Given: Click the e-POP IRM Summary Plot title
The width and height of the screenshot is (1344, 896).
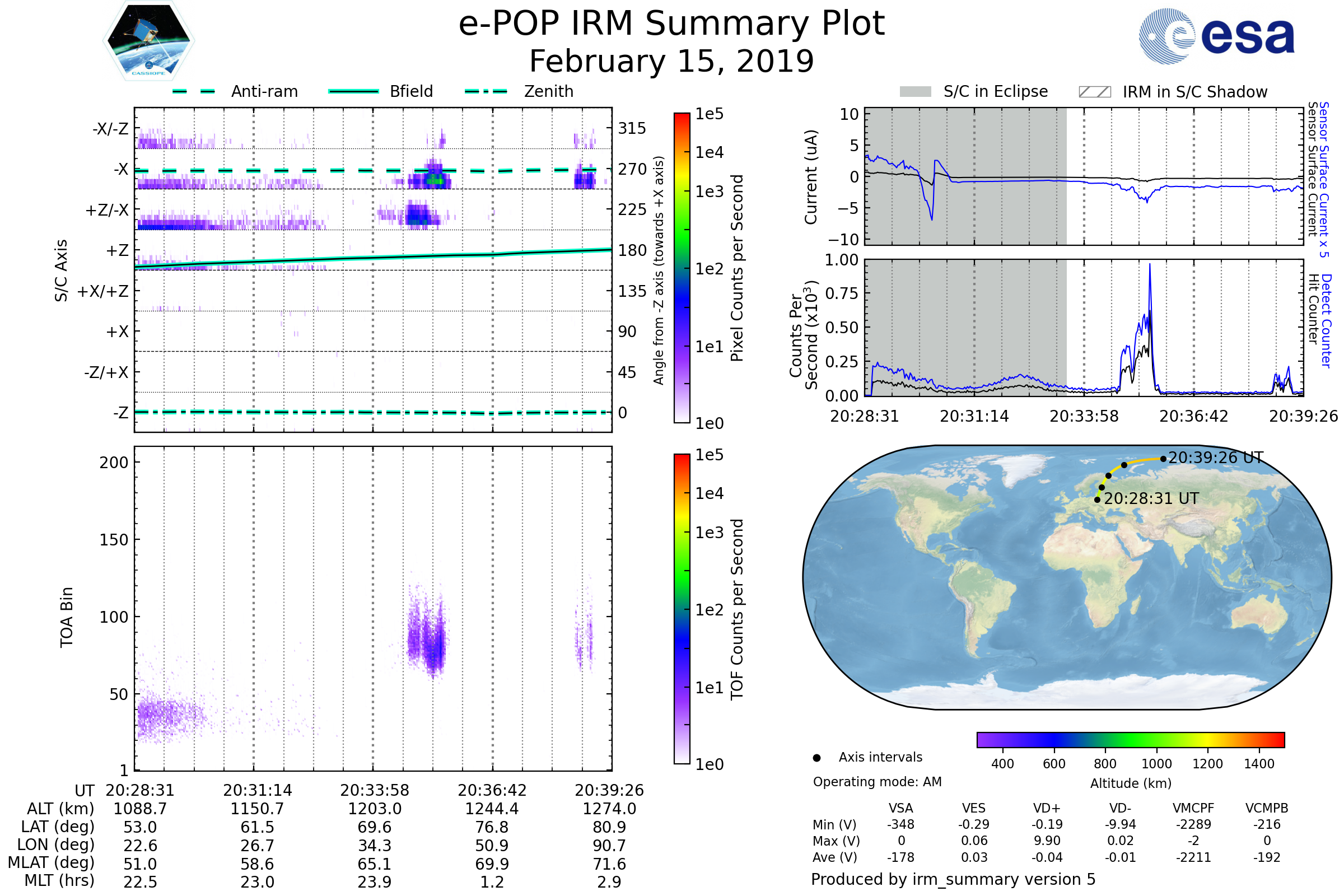Looking at the screenshot, I should pyautogui.click(x=671, y=24).
